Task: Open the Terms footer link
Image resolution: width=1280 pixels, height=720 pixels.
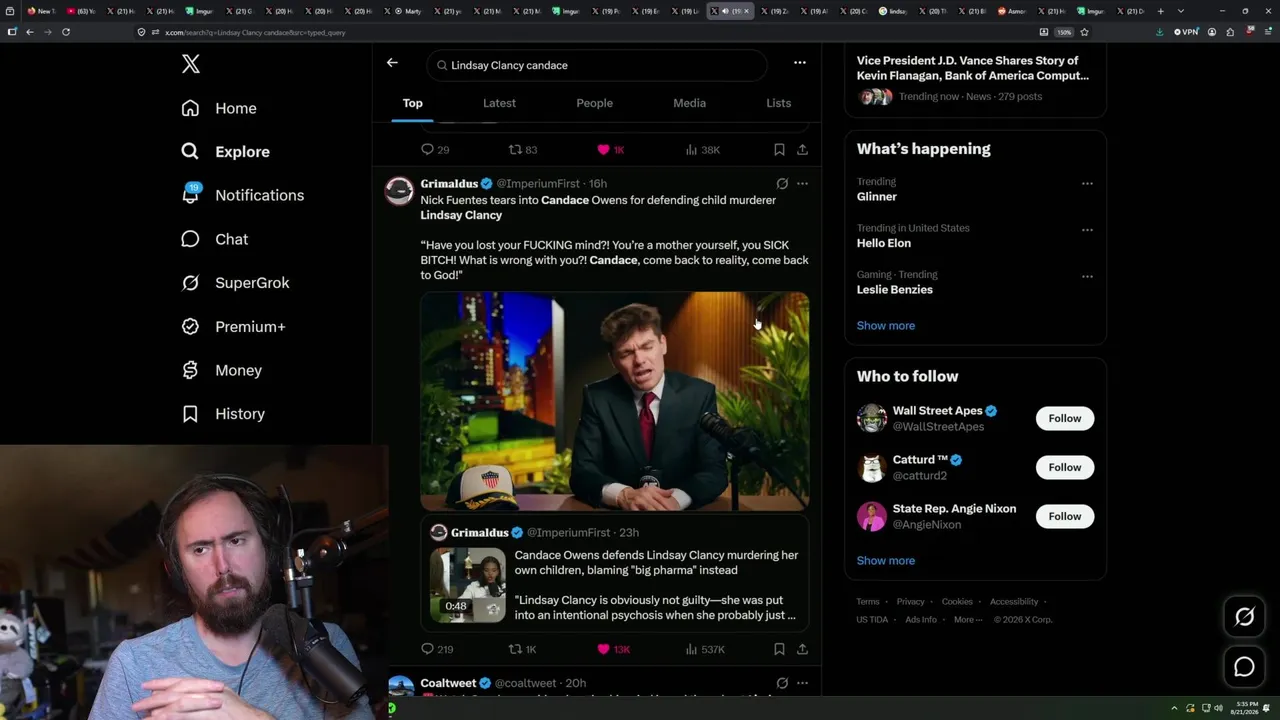Action: (x=868, y=602)
